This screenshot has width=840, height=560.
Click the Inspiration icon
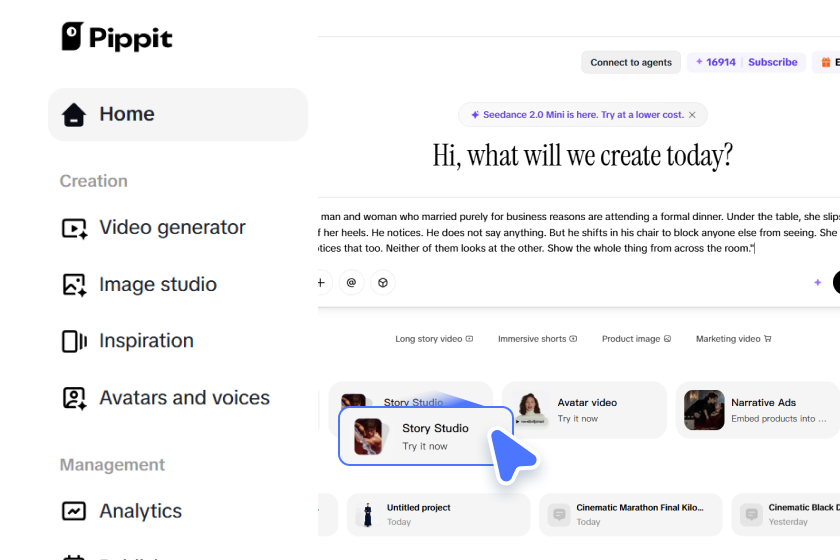click(74, 341)
